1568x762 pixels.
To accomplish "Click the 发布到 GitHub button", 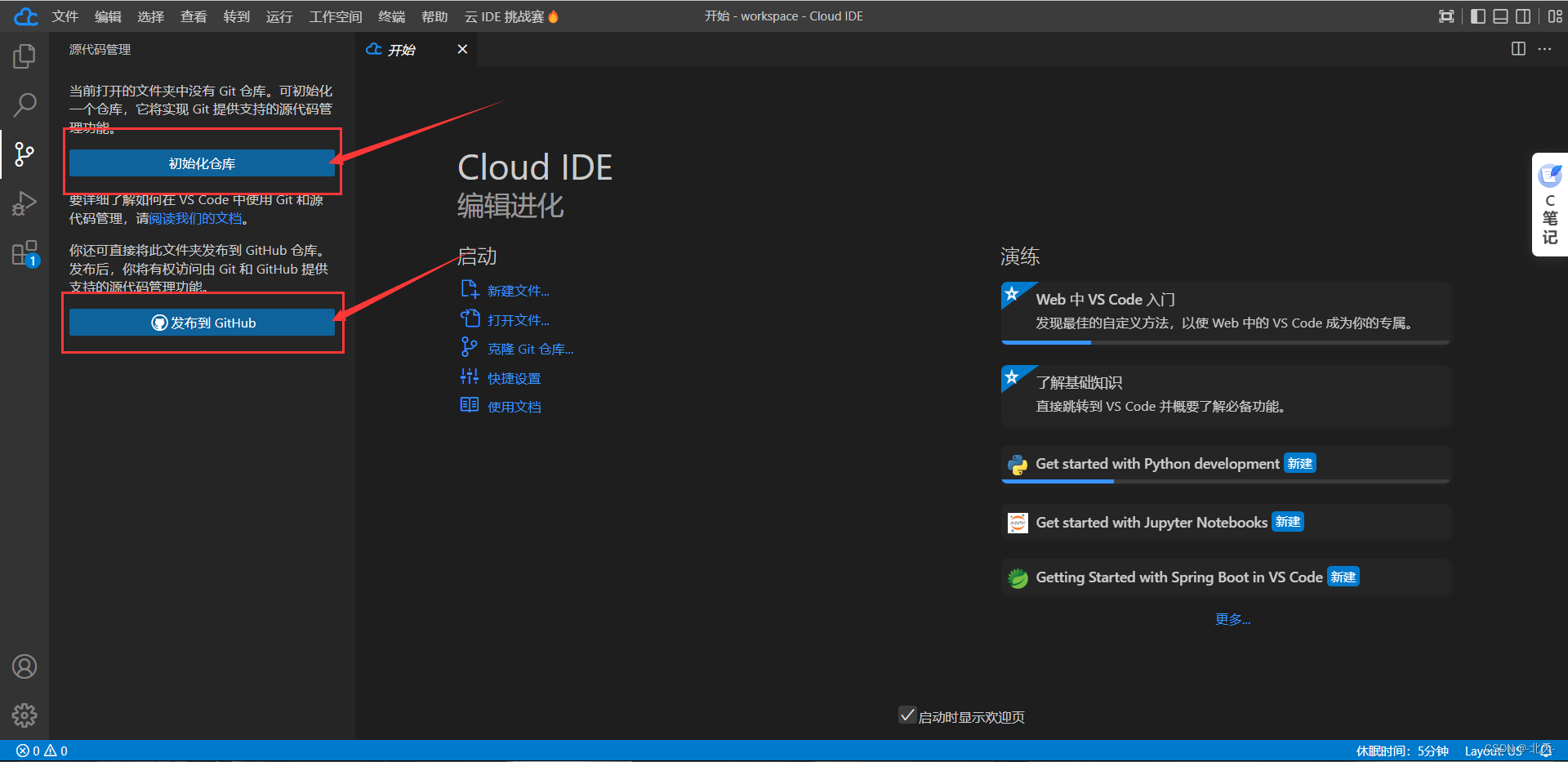I will [202, 323].
